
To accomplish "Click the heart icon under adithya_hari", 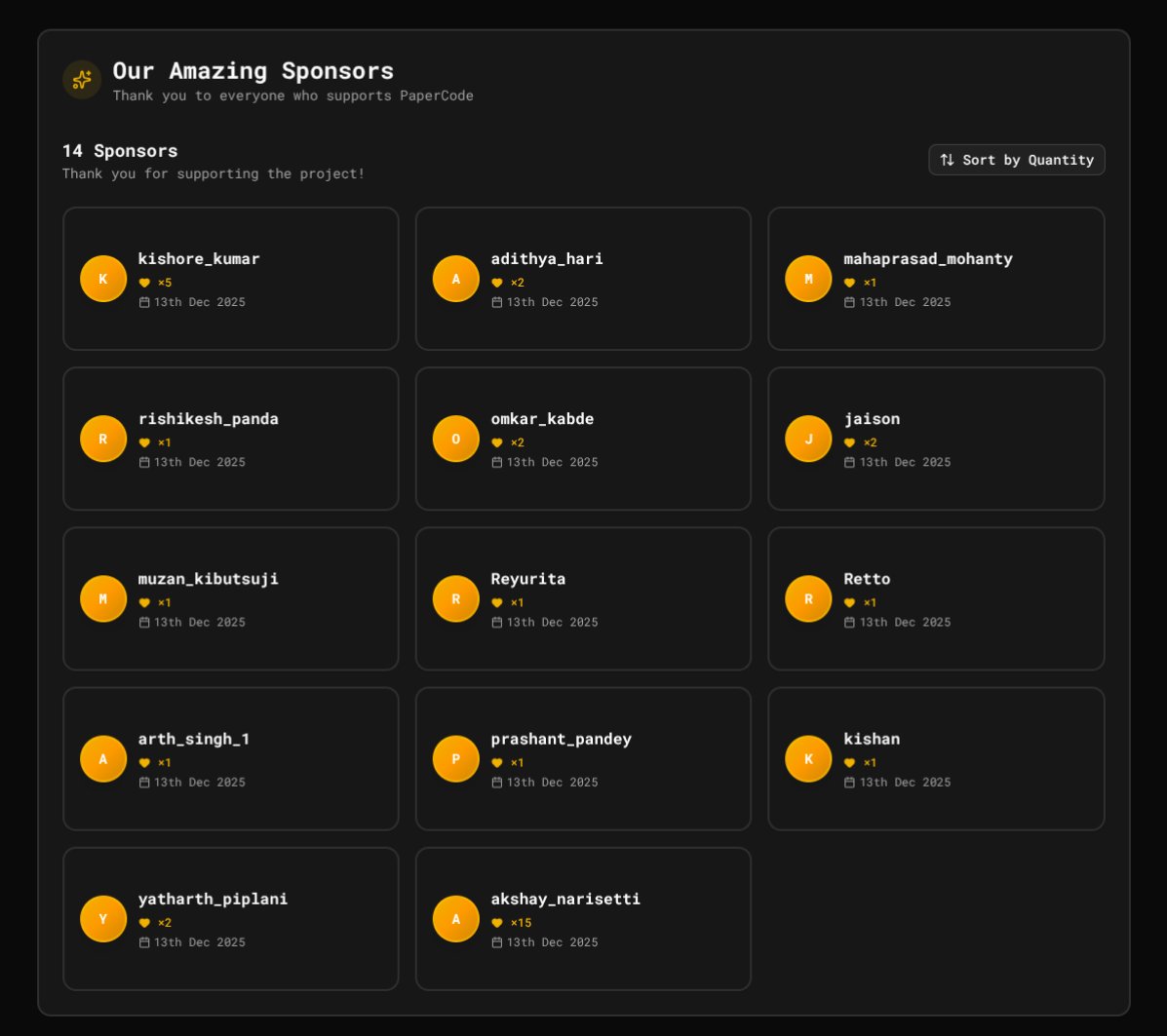I will pos(497,283).
